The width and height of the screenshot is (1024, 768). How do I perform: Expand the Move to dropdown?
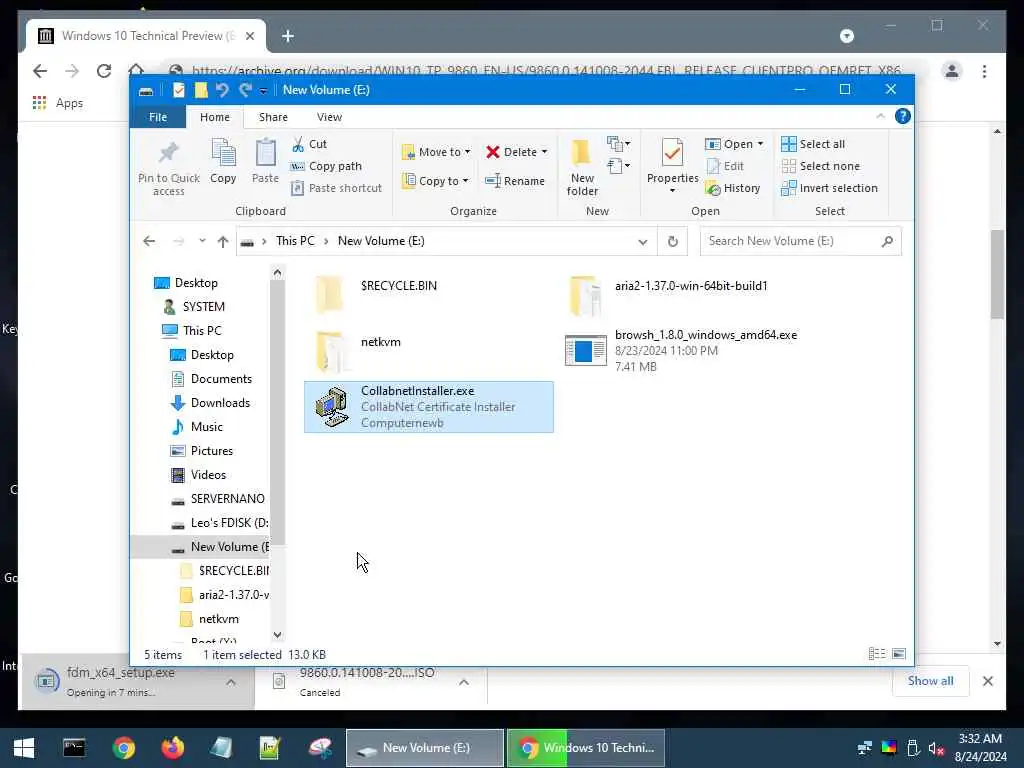point(468,152)
